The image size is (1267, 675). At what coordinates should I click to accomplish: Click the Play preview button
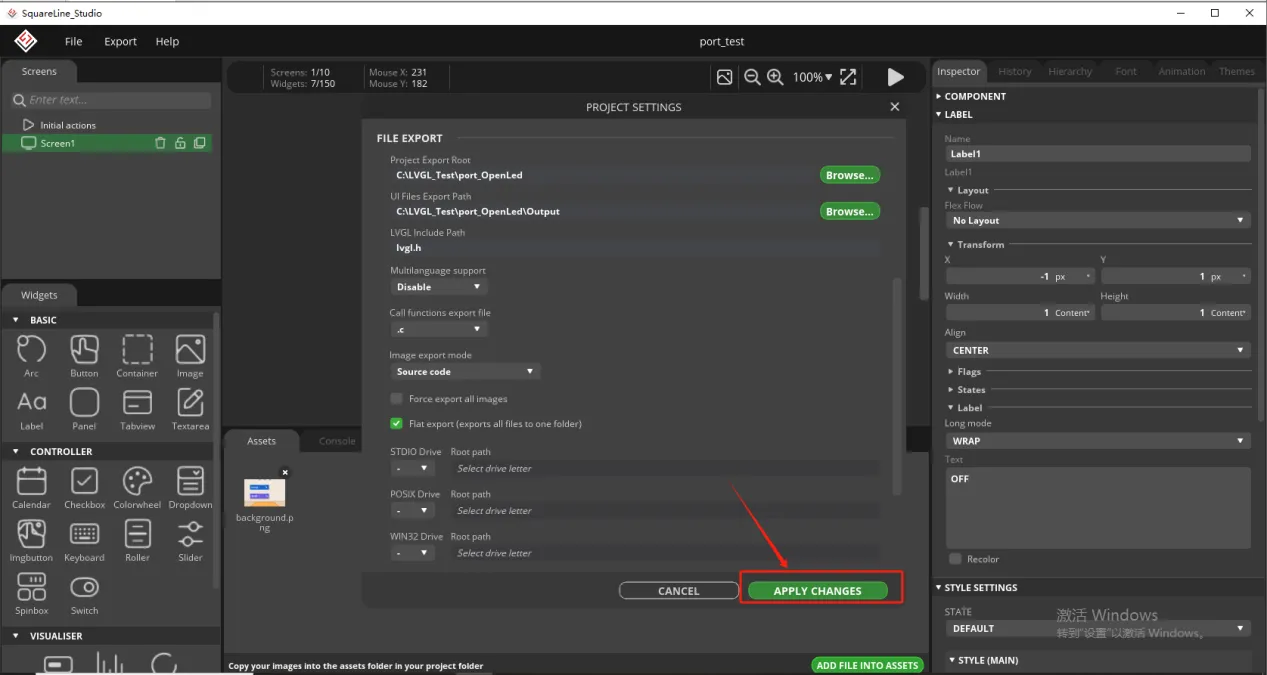click(x=895, y=77)
